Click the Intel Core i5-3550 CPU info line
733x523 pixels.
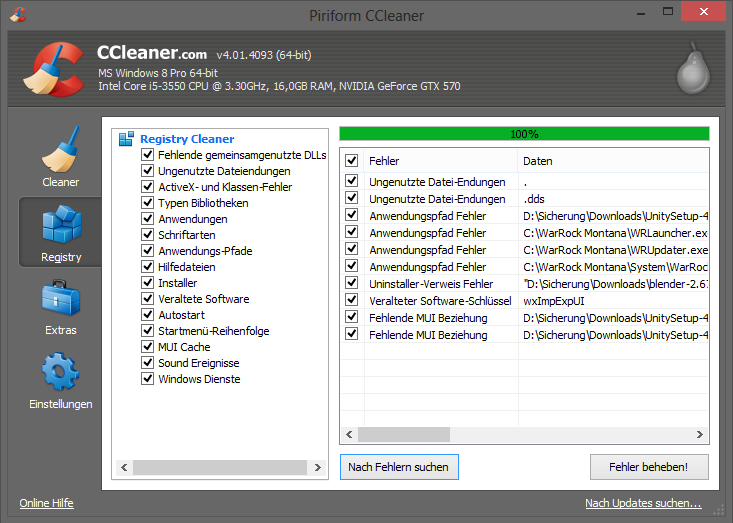point(279,86)
